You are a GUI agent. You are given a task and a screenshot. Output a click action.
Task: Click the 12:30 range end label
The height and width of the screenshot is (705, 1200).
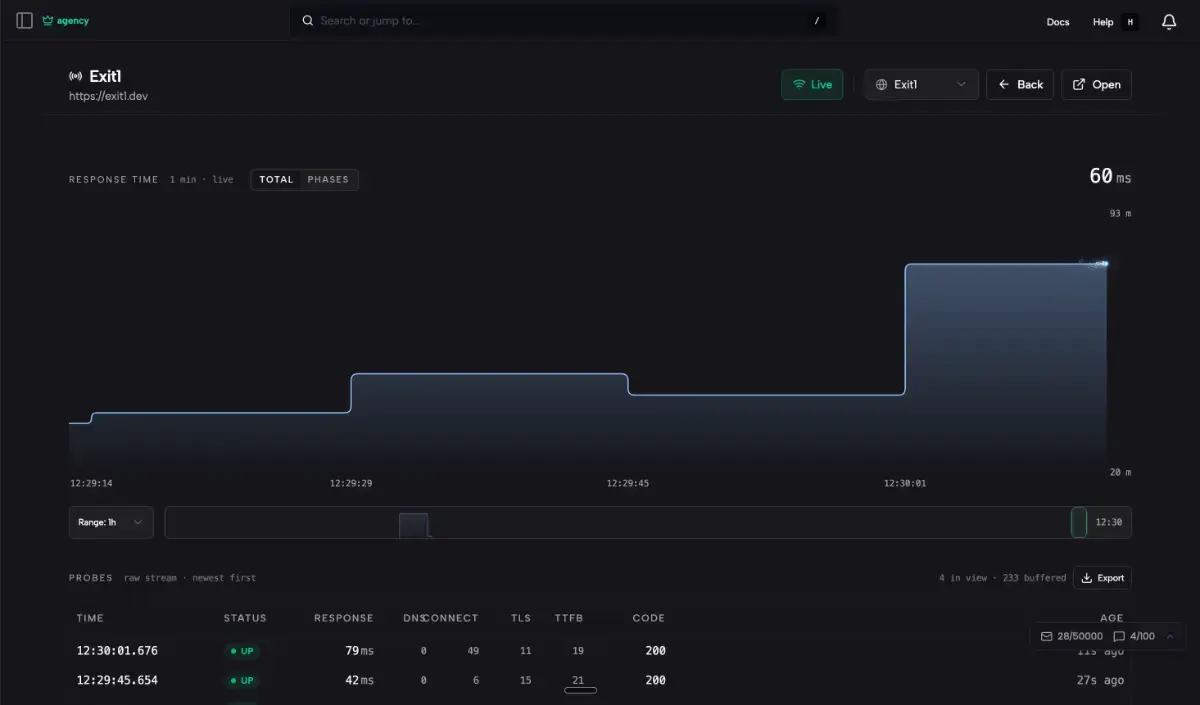pyautogui.click(x=1109, y=522)
